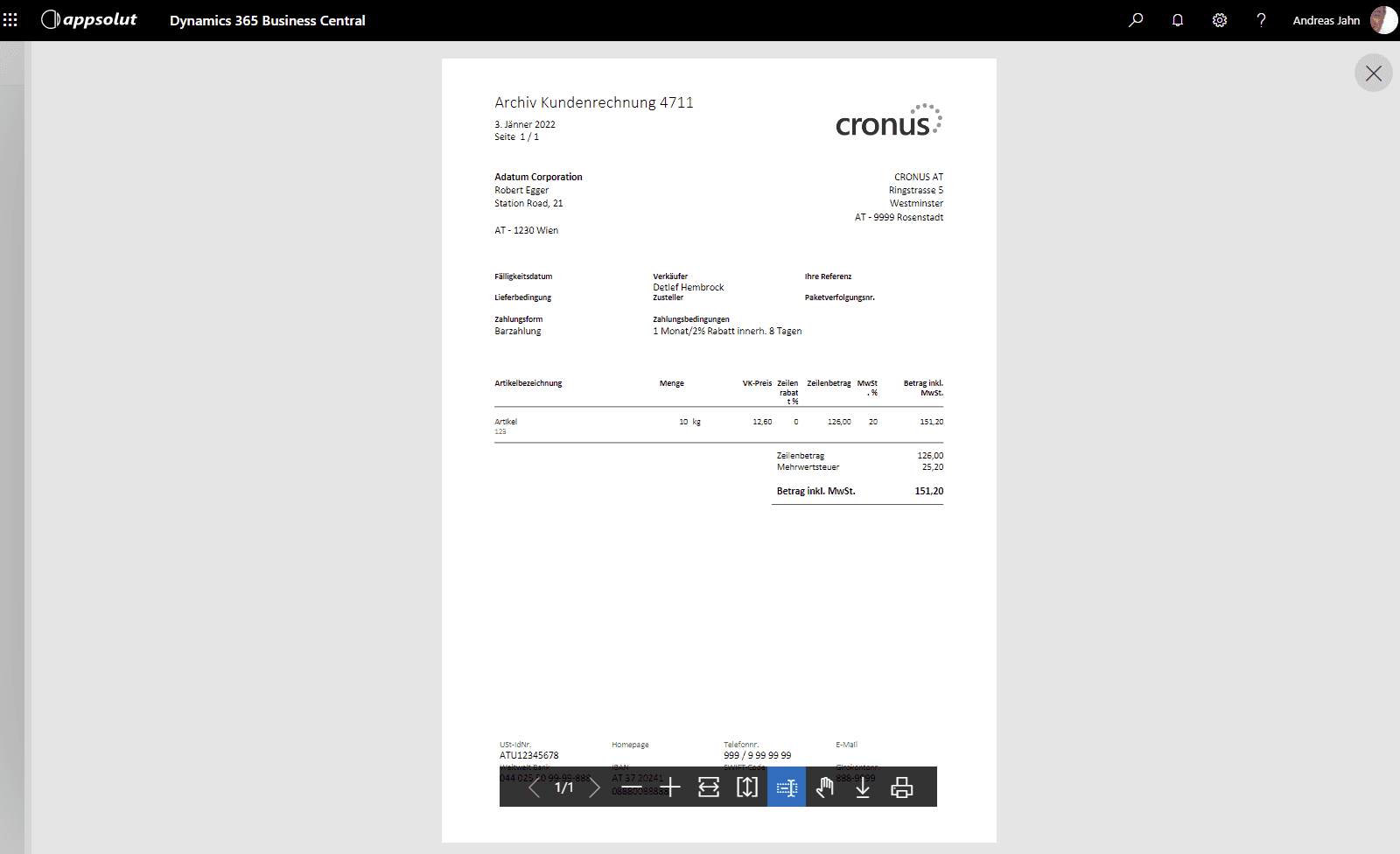Close the invoice preview with X
Viewport: 1400px width, 854px height.
click(1374, 73)
